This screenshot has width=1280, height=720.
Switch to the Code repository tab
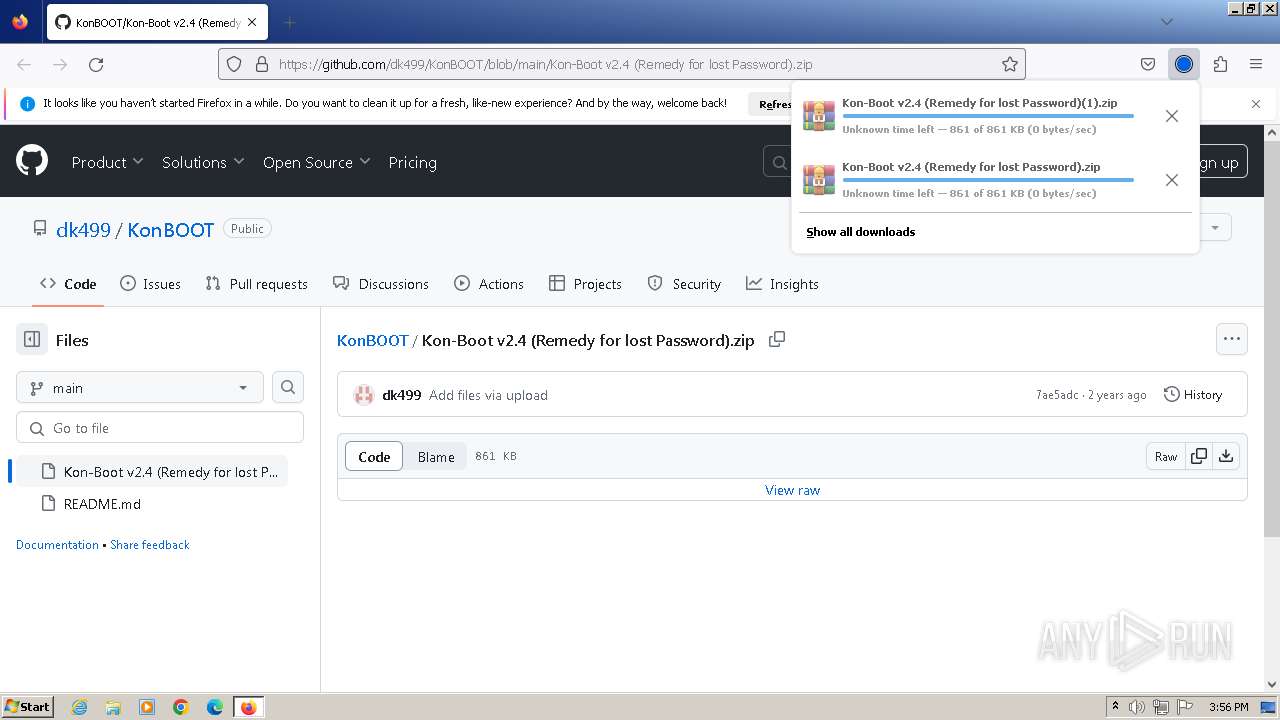click(68, 284)
